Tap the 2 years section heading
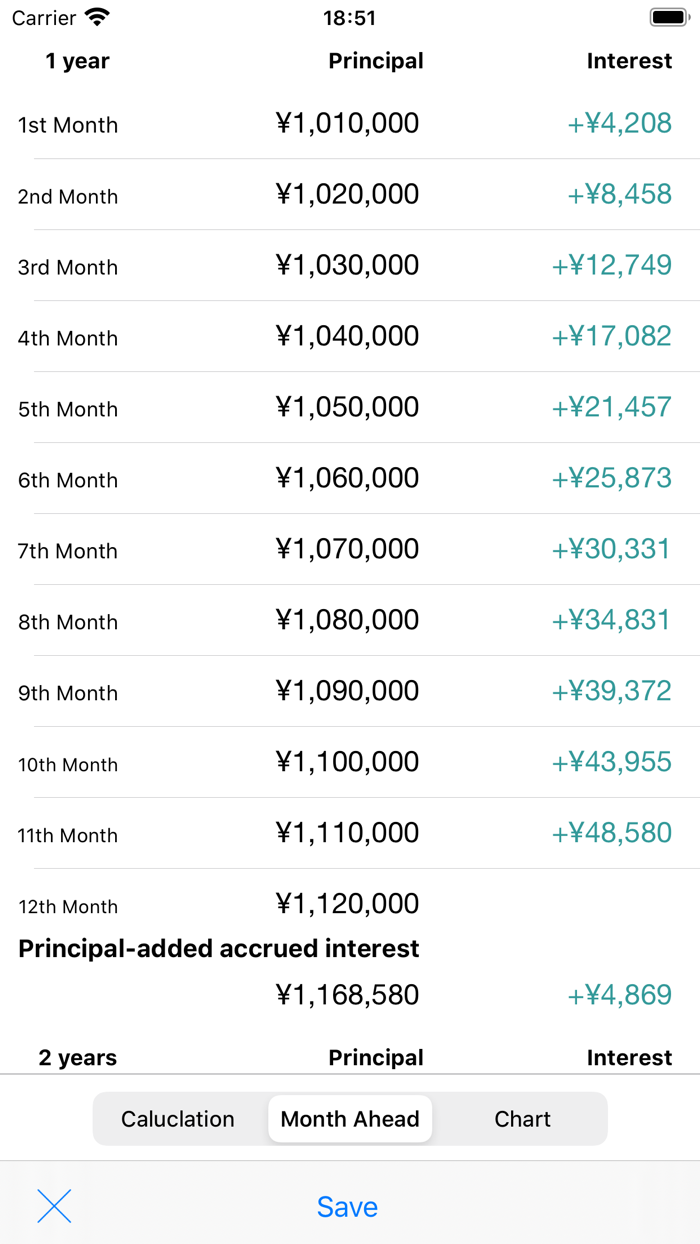 pyautogui.click(x=77, y=1057)
